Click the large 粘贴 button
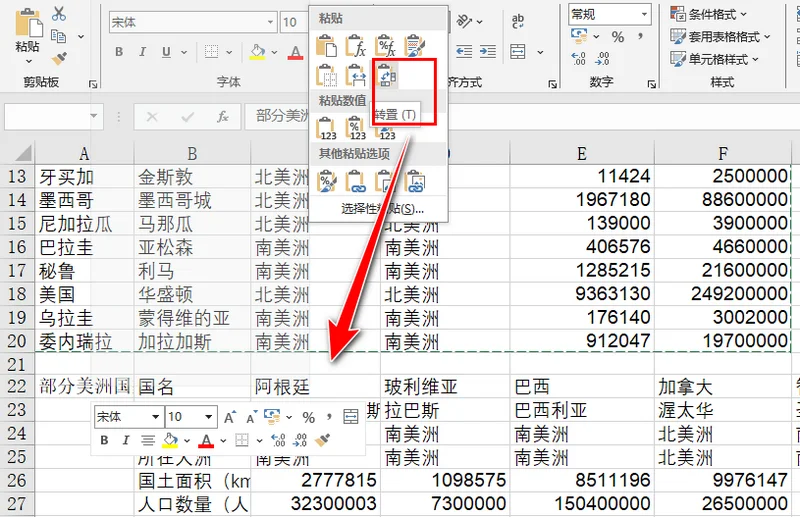 tap(28, 30)
